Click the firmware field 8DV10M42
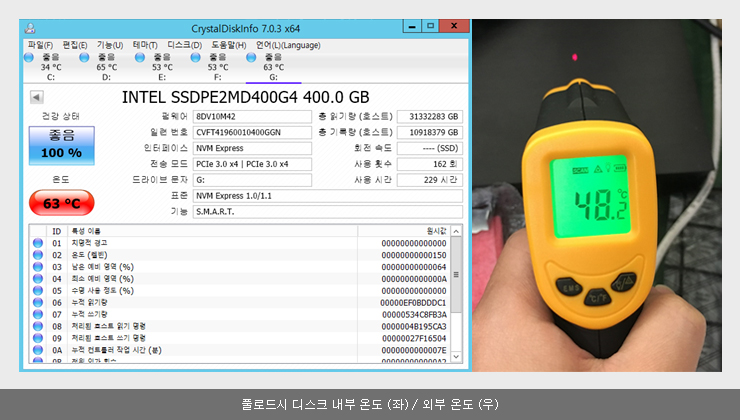This screenshot has height=420, width=740. [252, 117]
